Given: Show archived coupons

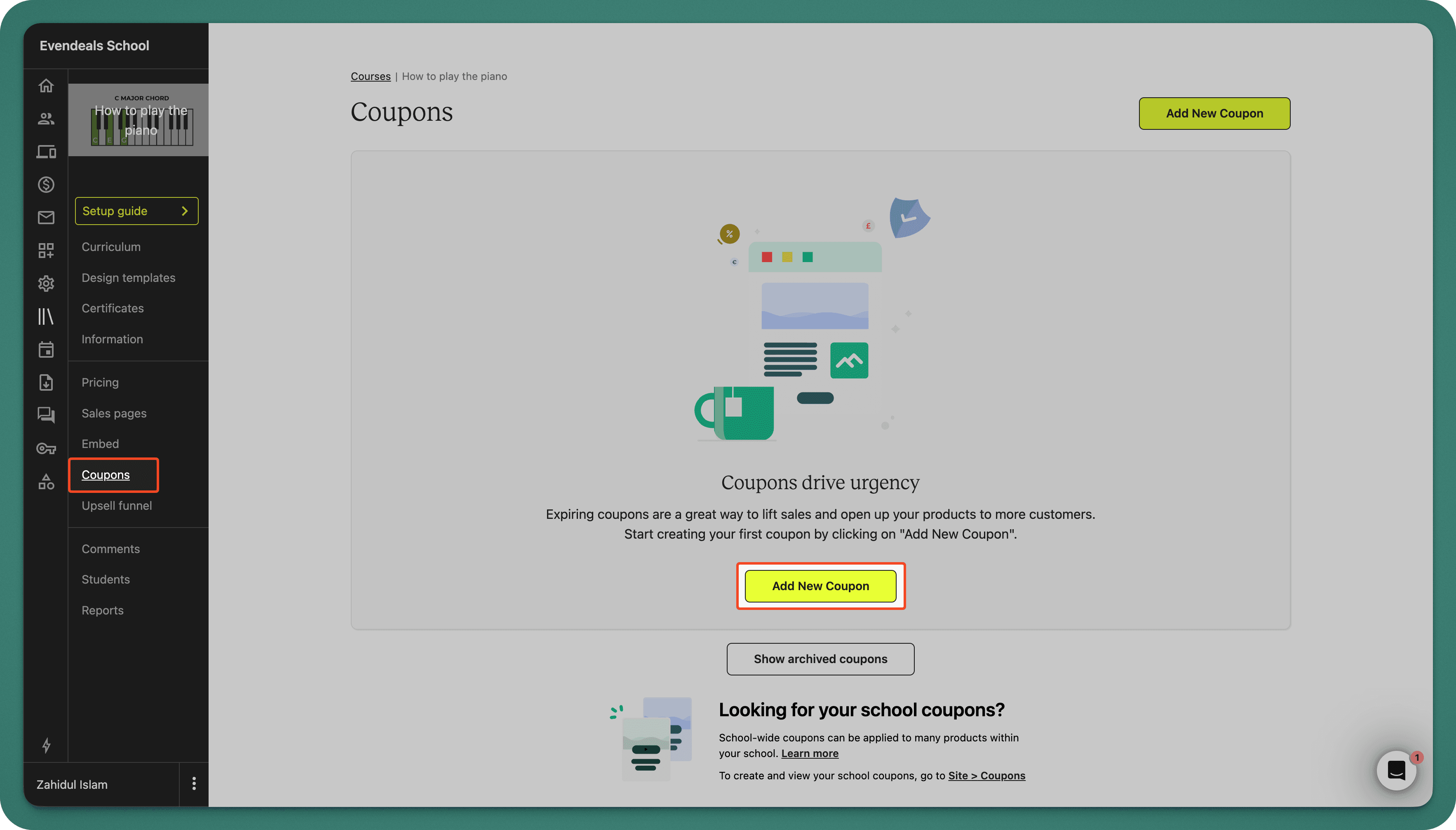Looking at the screenshot, I should [820, 659].
